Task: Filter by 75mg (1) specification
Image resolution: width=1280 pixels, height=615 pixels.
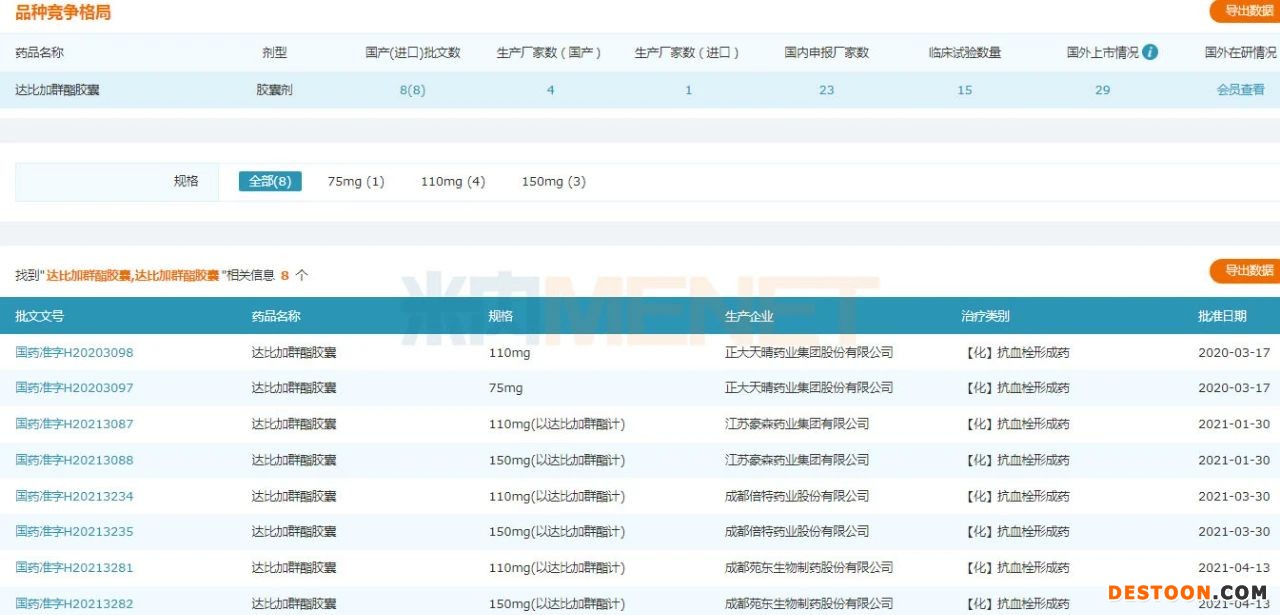Action: pyautogui.click(x=356, y=181)
